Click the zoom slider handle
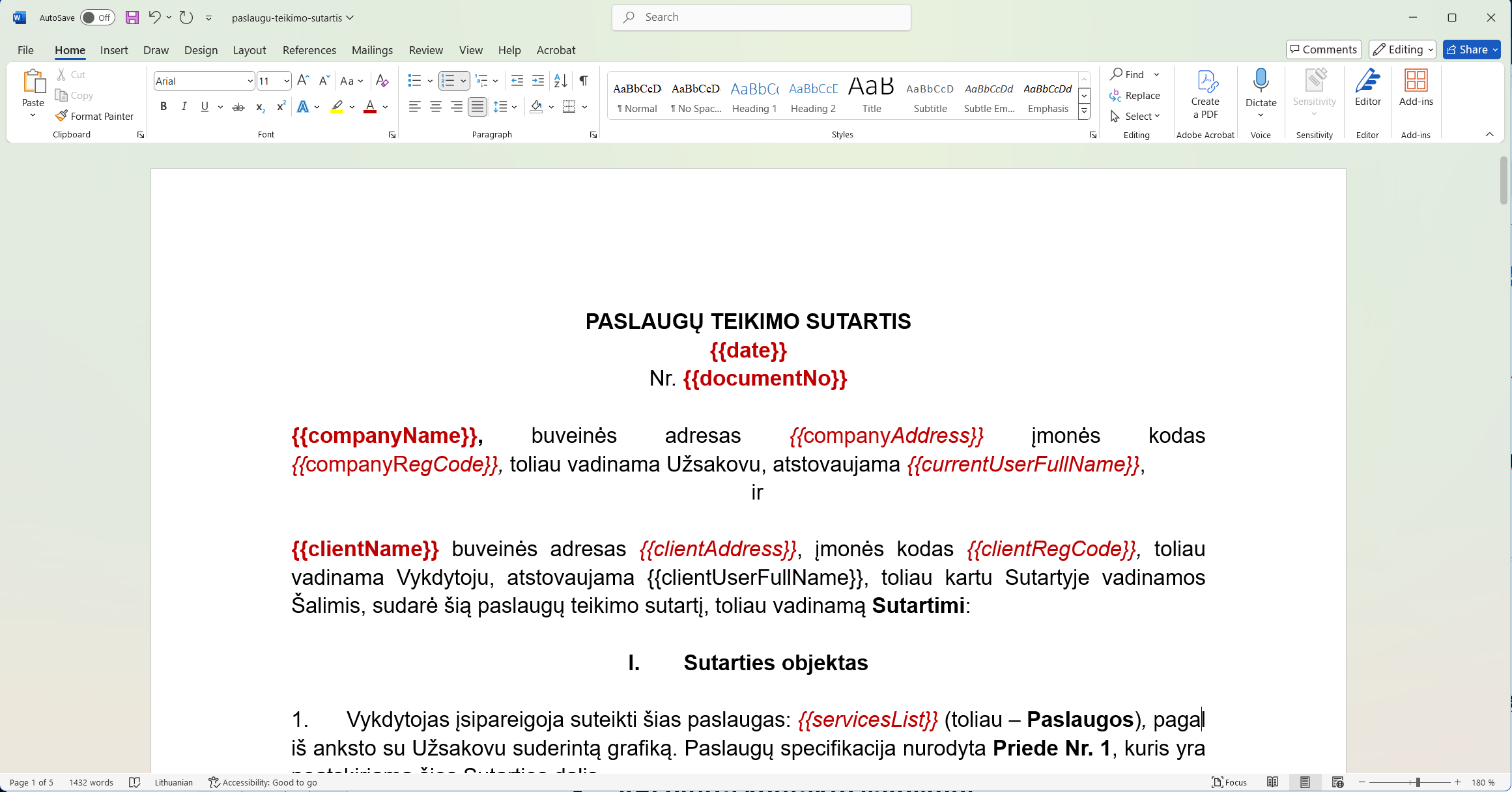Image resolution: width=1512 pixels, height=792 pixels. (x=1418, y=782)
